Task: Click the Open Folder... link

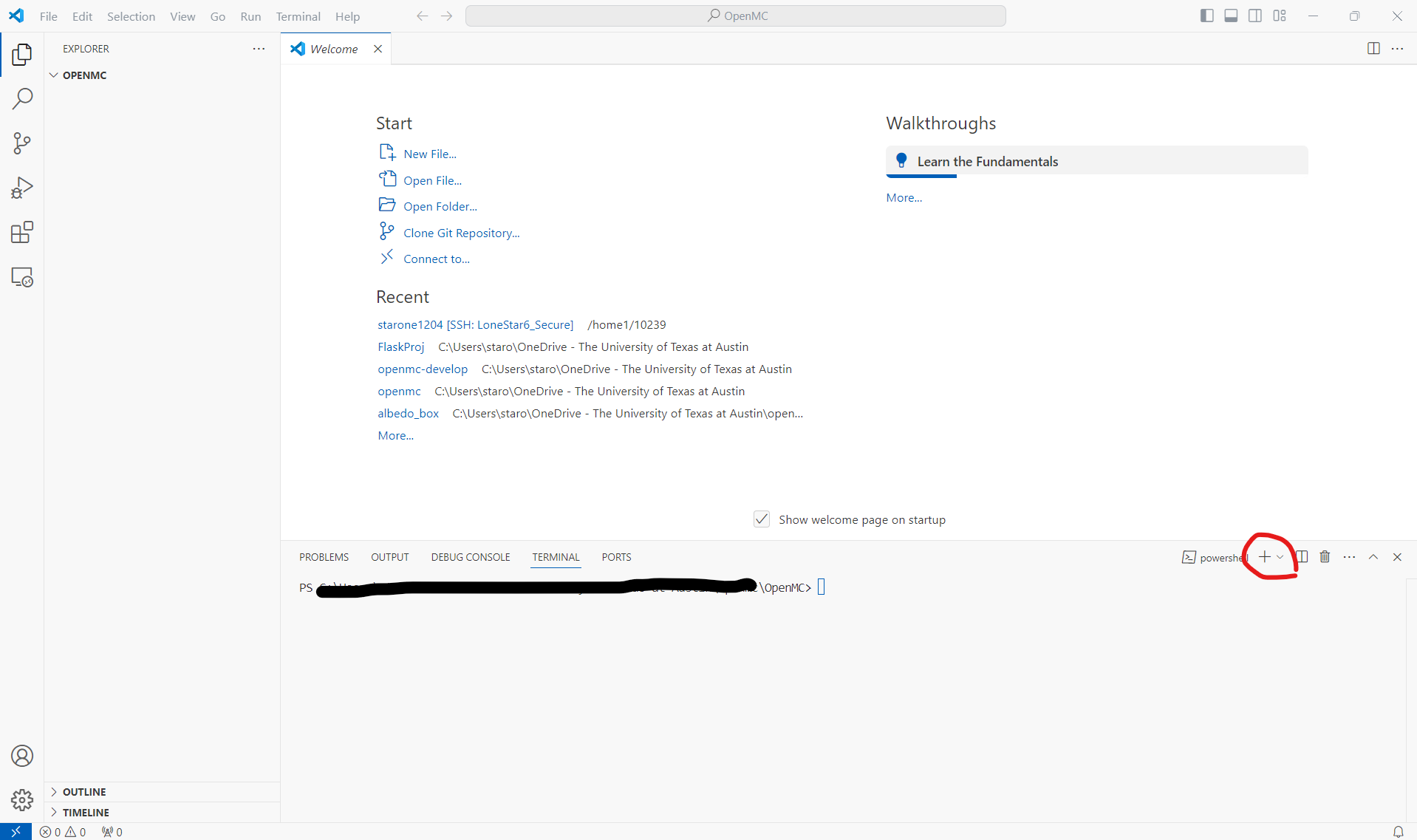Action: point(440,206)
